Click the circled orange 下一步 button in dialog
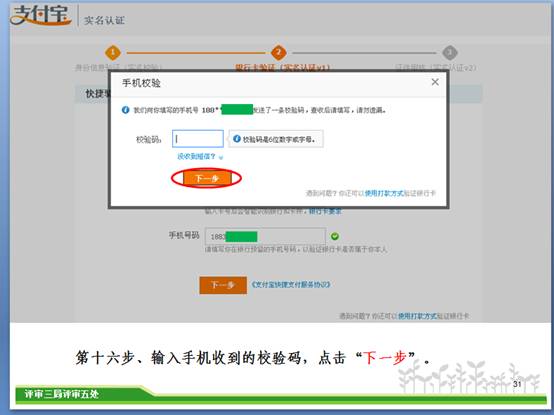The height and width of the screenshot is (415, 554). click(x=207, y=178)
